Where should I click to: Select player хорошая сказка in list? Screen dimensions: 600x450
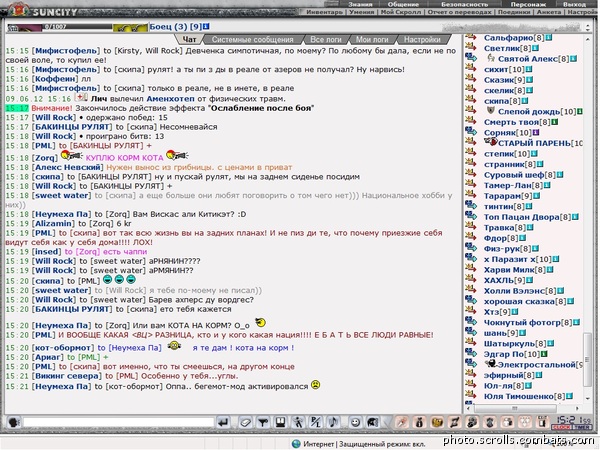[x=519, y=301]
